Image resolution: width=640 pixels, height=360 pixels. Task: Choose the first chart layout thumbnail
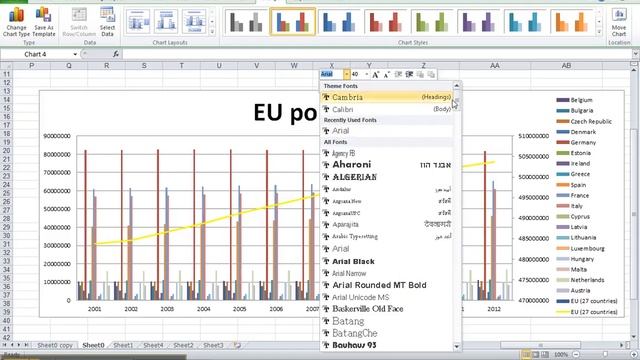click(138, 21)
